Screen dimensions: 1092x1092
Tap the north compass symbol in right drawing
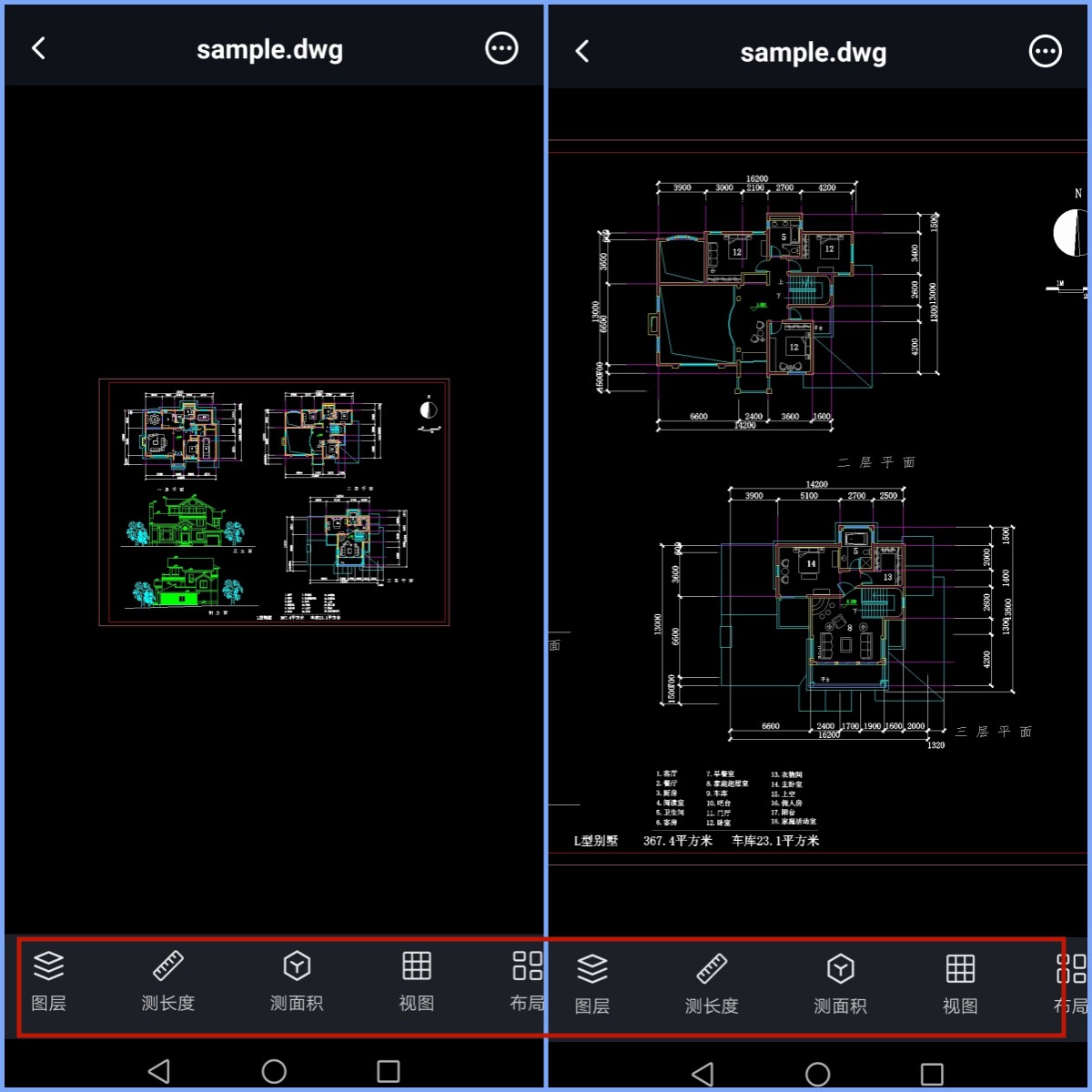pyautogui.click(x=1071, y=232)
